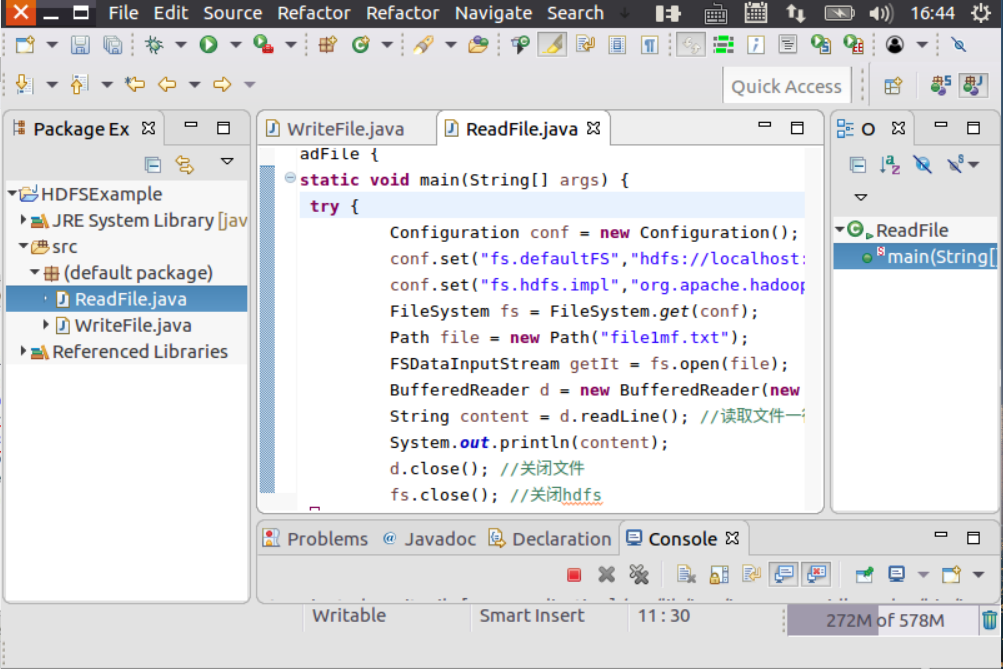Image resolution: width=1003 pixels, height=669 pixels.
Task: Click Next Annotation arrow icon
Action: click(x=24, y=84)
